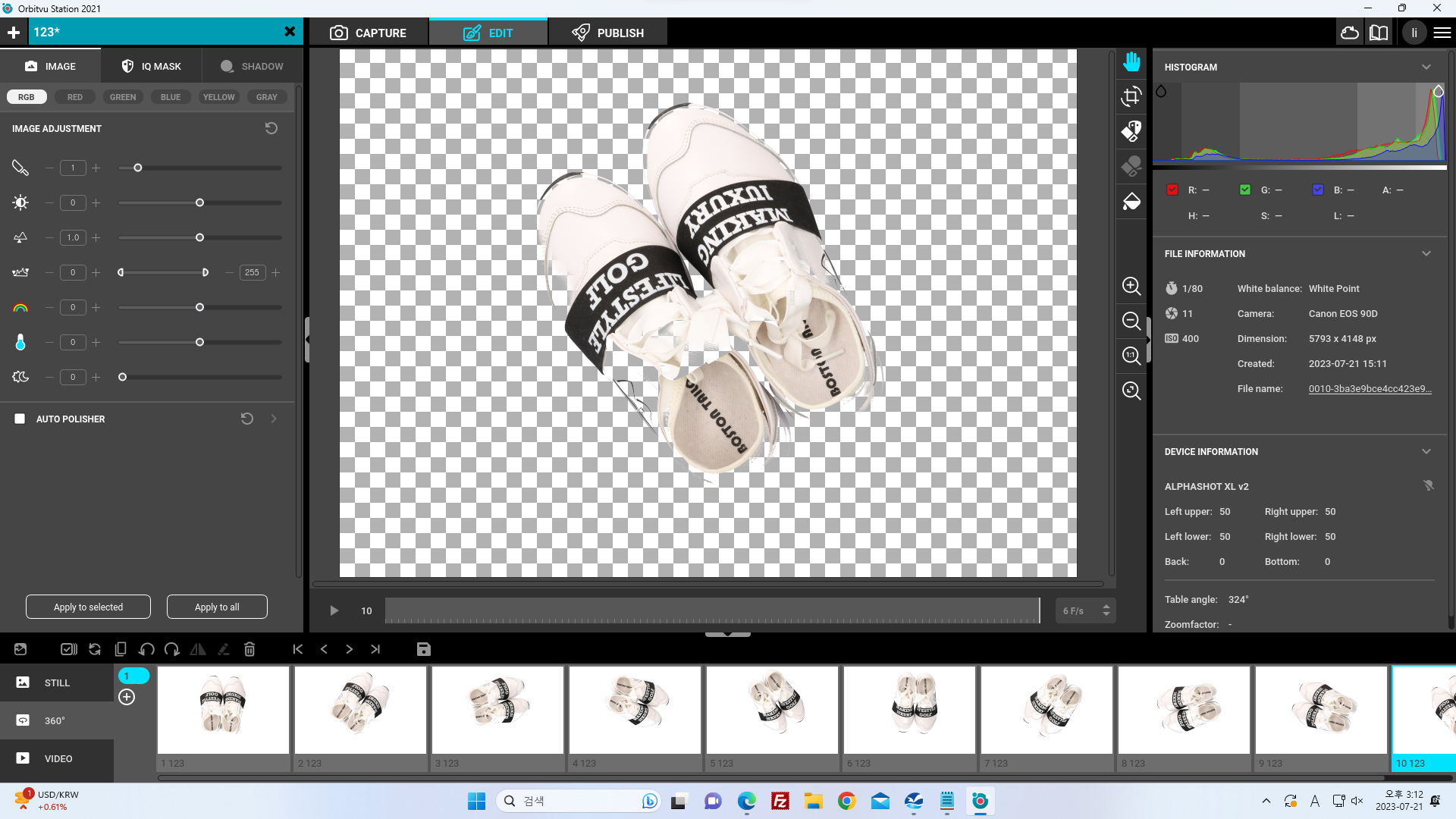Switch to the PUBLISH tab
The image size is (1456, 819).
click(x=608, y=33)
